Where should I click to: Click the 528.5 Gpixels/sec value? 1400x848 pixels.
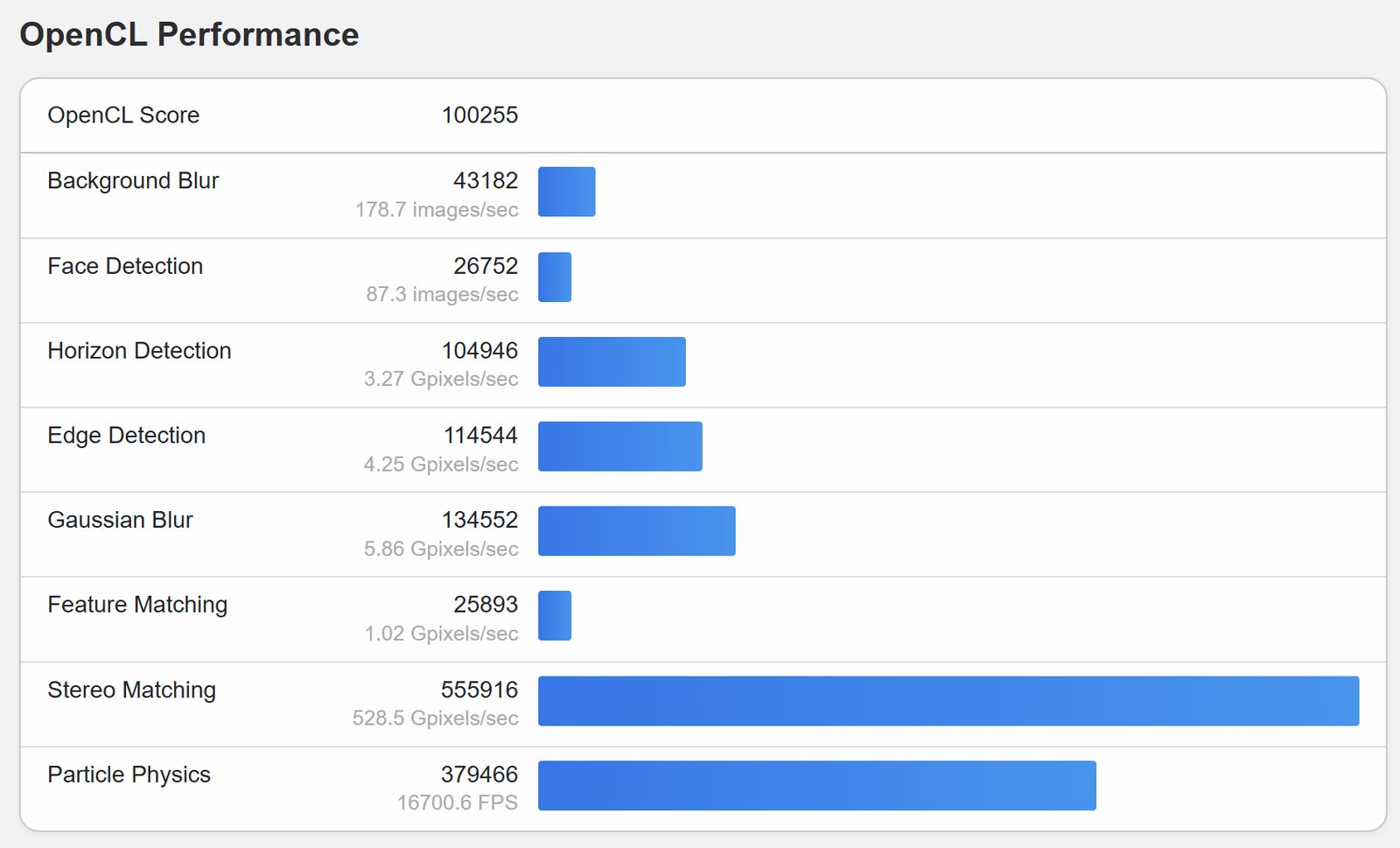tap(436, 718)
